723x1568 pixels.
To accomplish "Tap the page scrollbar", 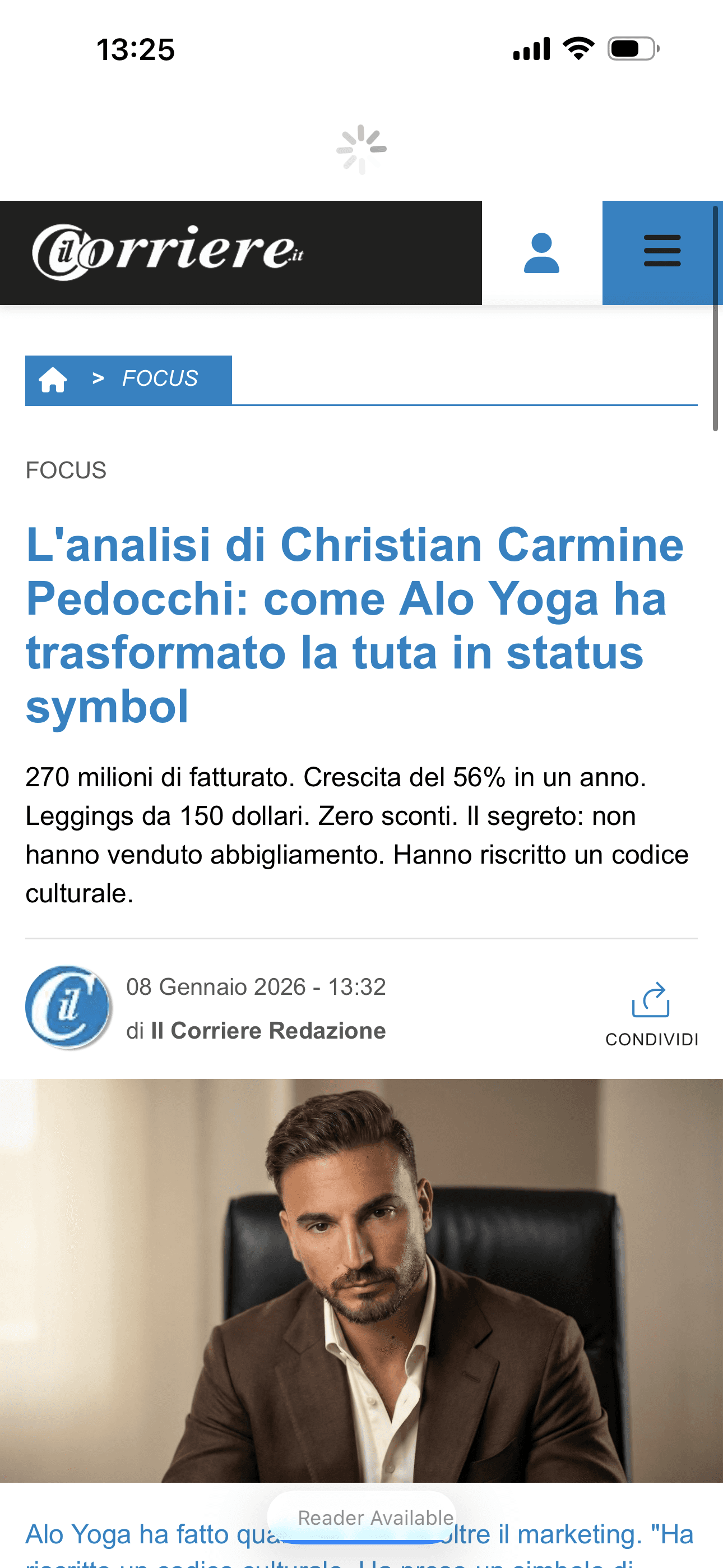I will (716, 319).
